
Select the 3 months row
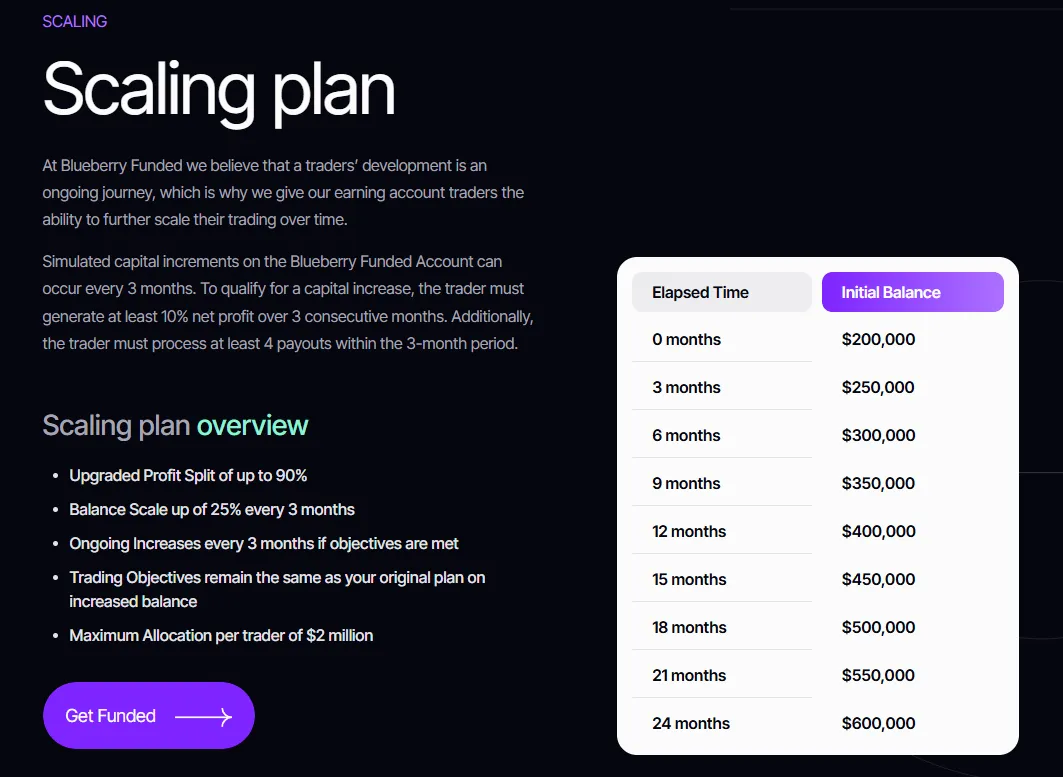click(x=685, y=387)
